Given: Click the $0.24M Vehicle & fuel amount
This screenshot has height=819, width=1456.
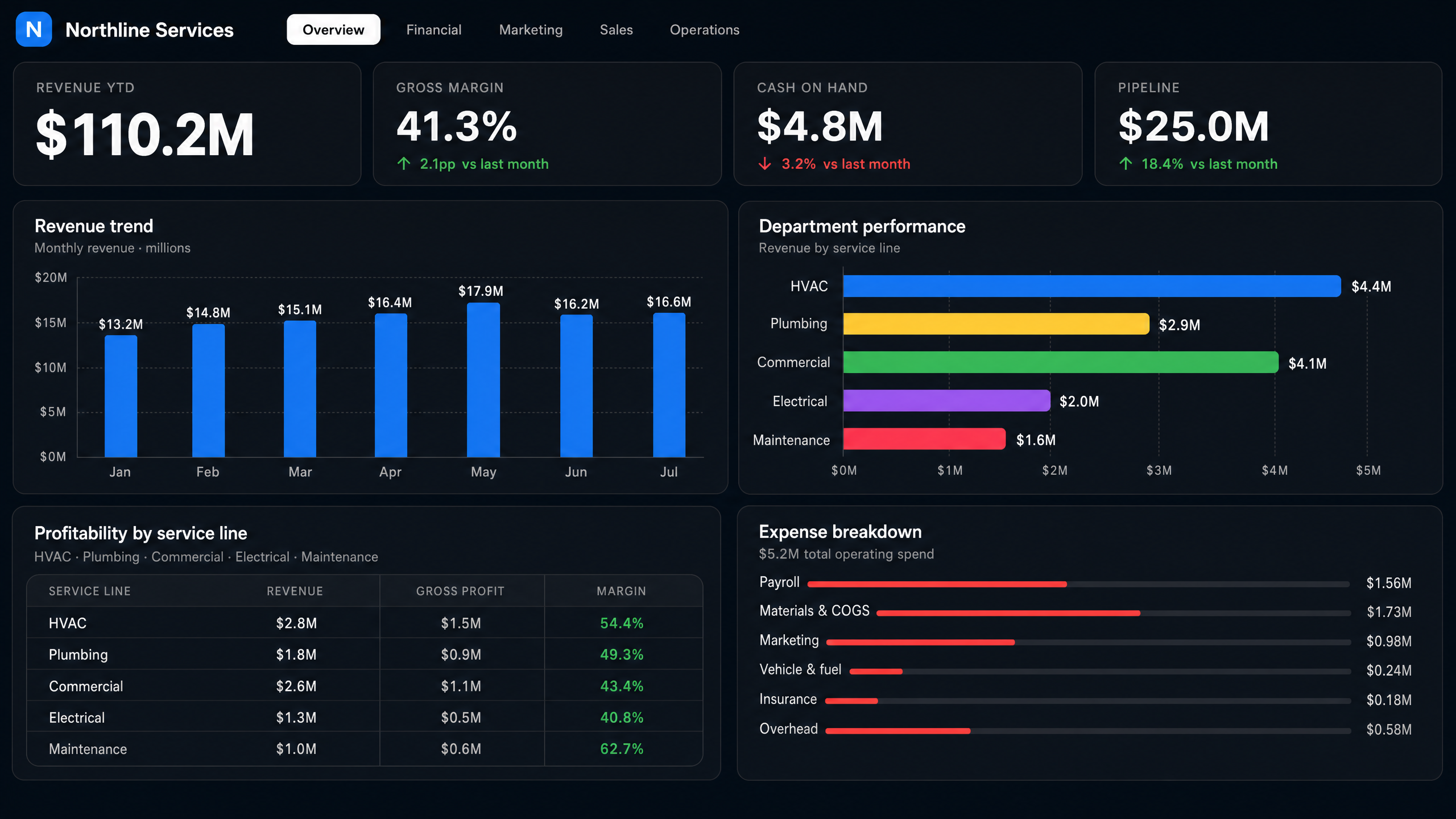Looking at the screenshot, I should pyautogui.click(x=1389, y=671).
